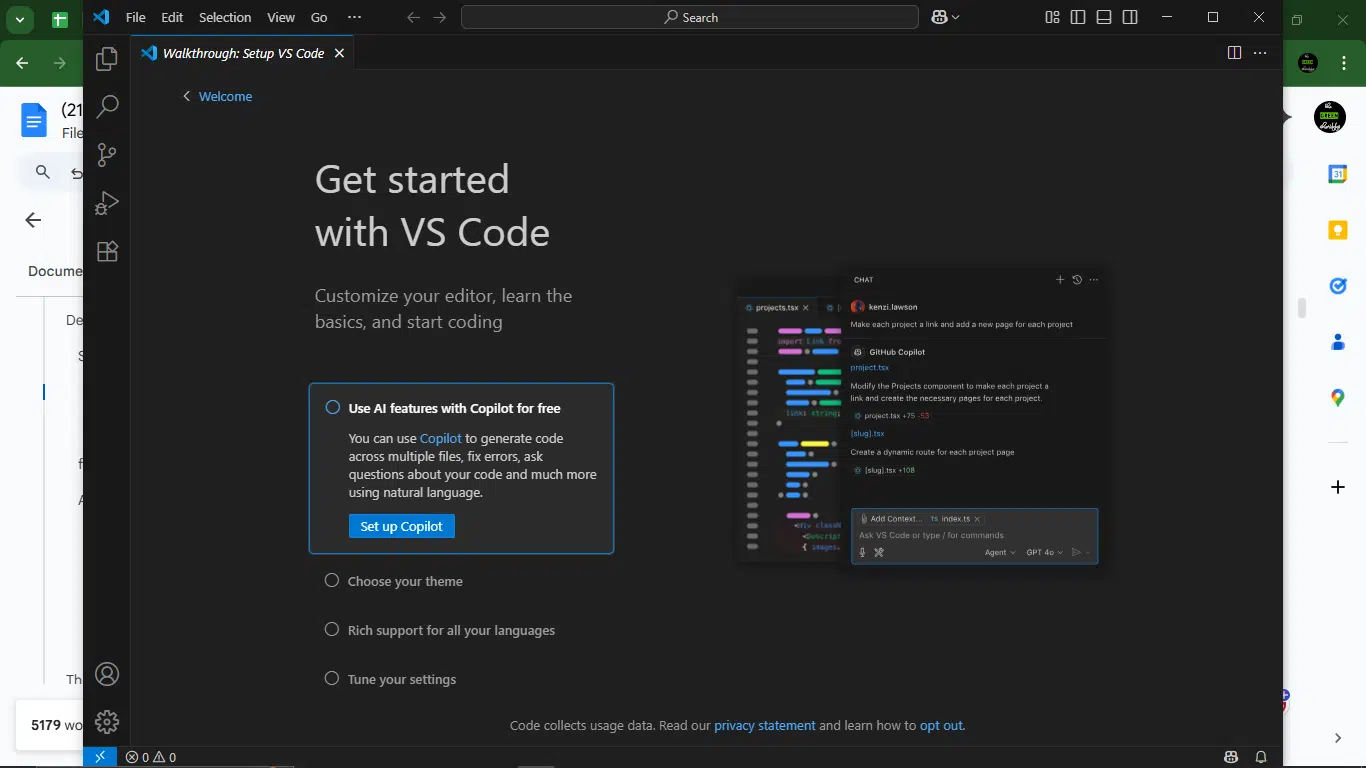Click the 'Set up Copilot' button
1366x768 pixels.
[401, 526]
